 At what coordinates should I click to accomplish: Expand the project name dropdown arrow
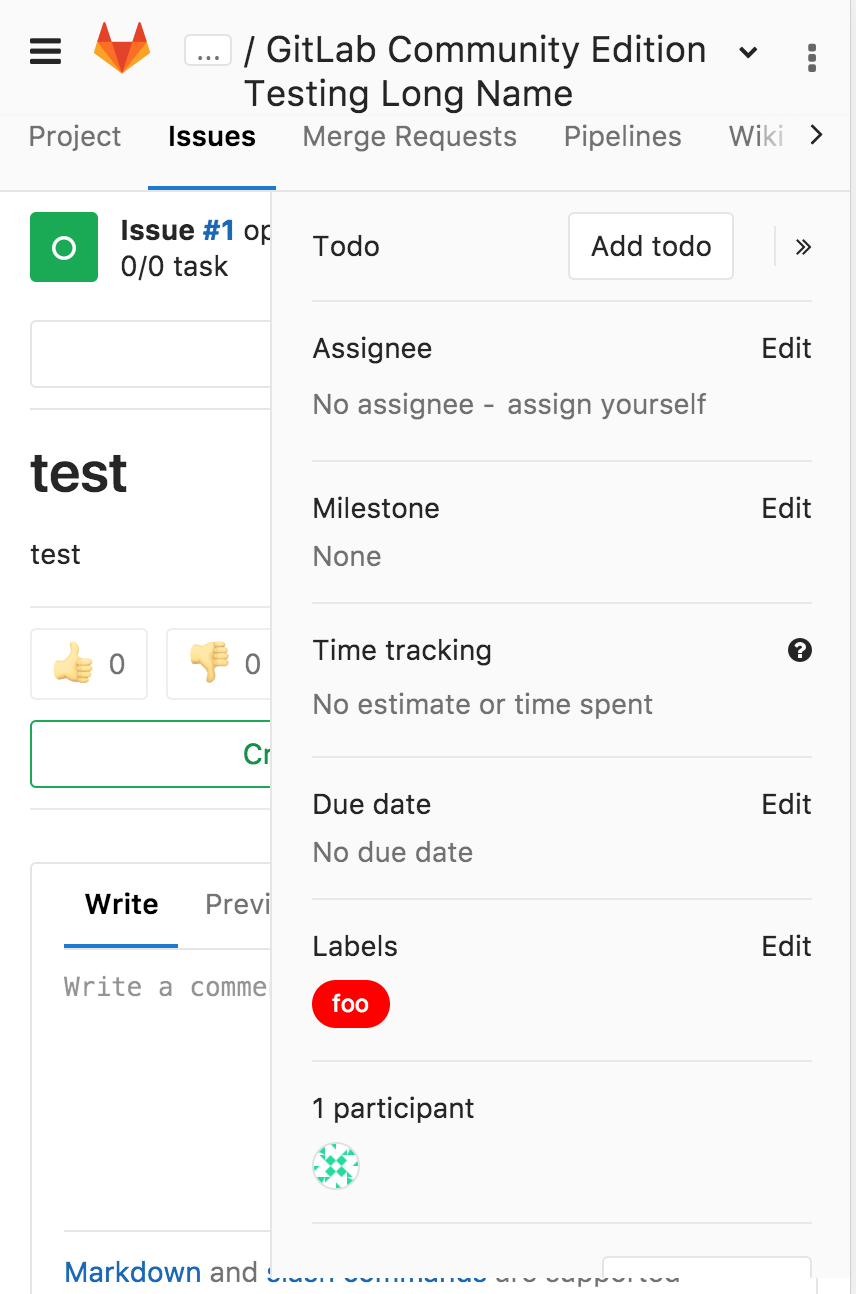point(748,52)
